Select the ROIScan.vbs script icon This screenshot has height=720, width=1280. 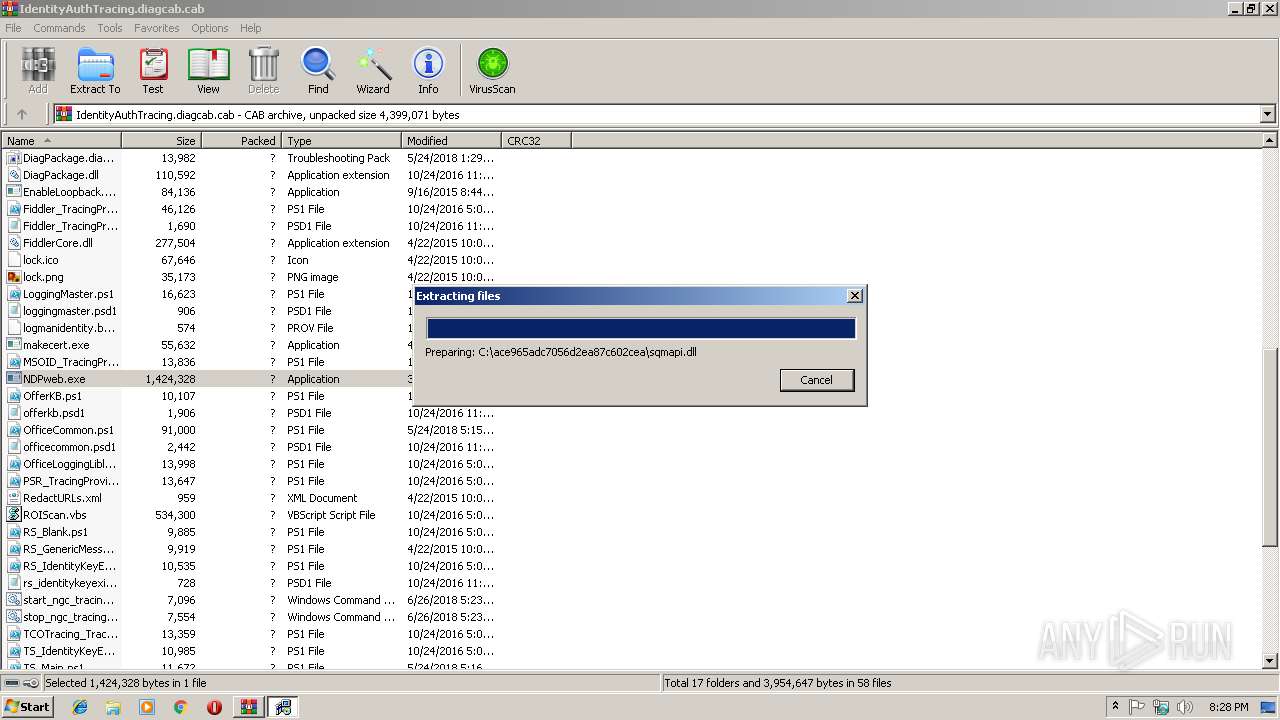tap(14, 515)
